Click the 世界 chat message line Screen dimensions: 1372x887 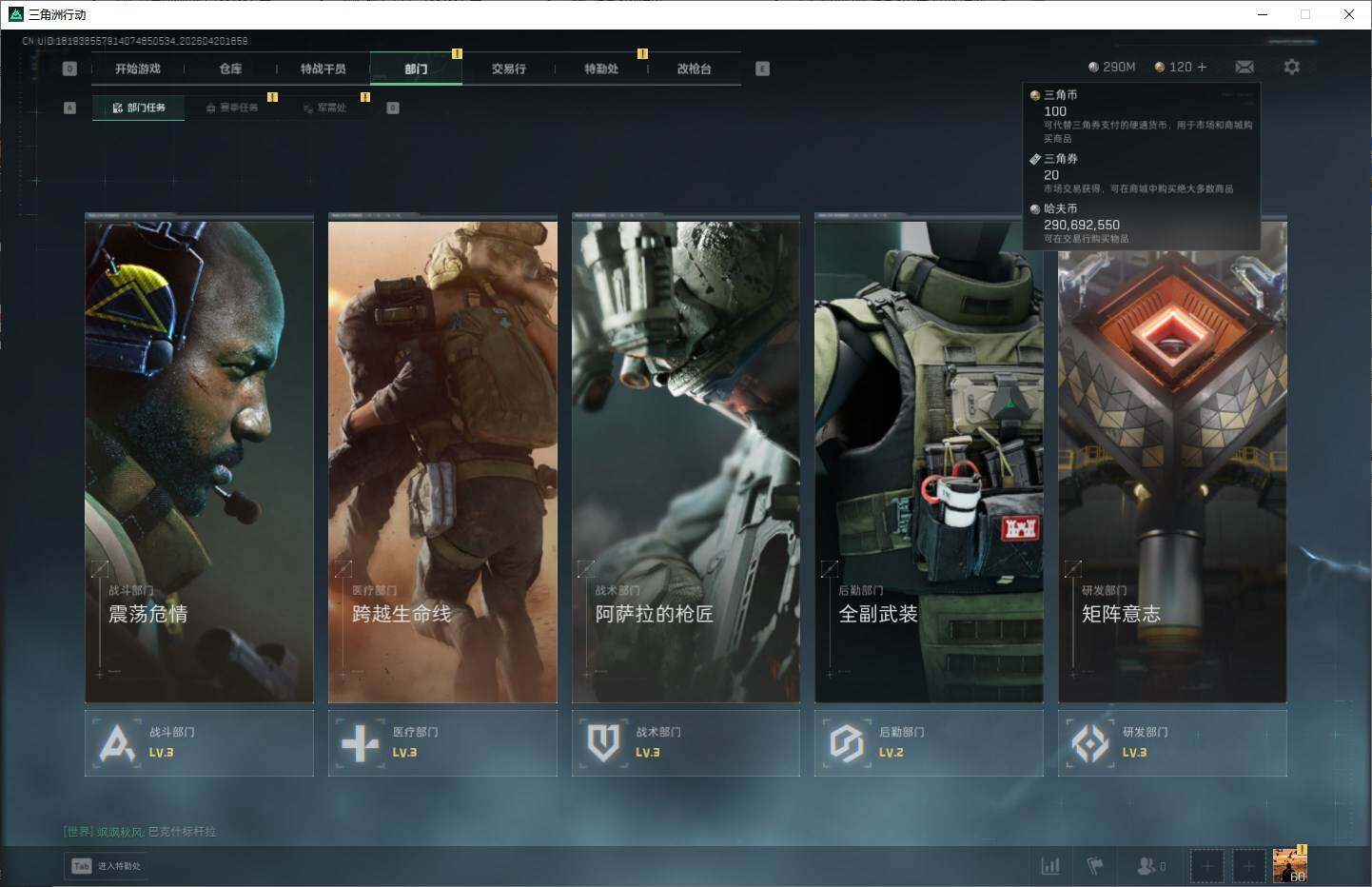coord(140,832)
